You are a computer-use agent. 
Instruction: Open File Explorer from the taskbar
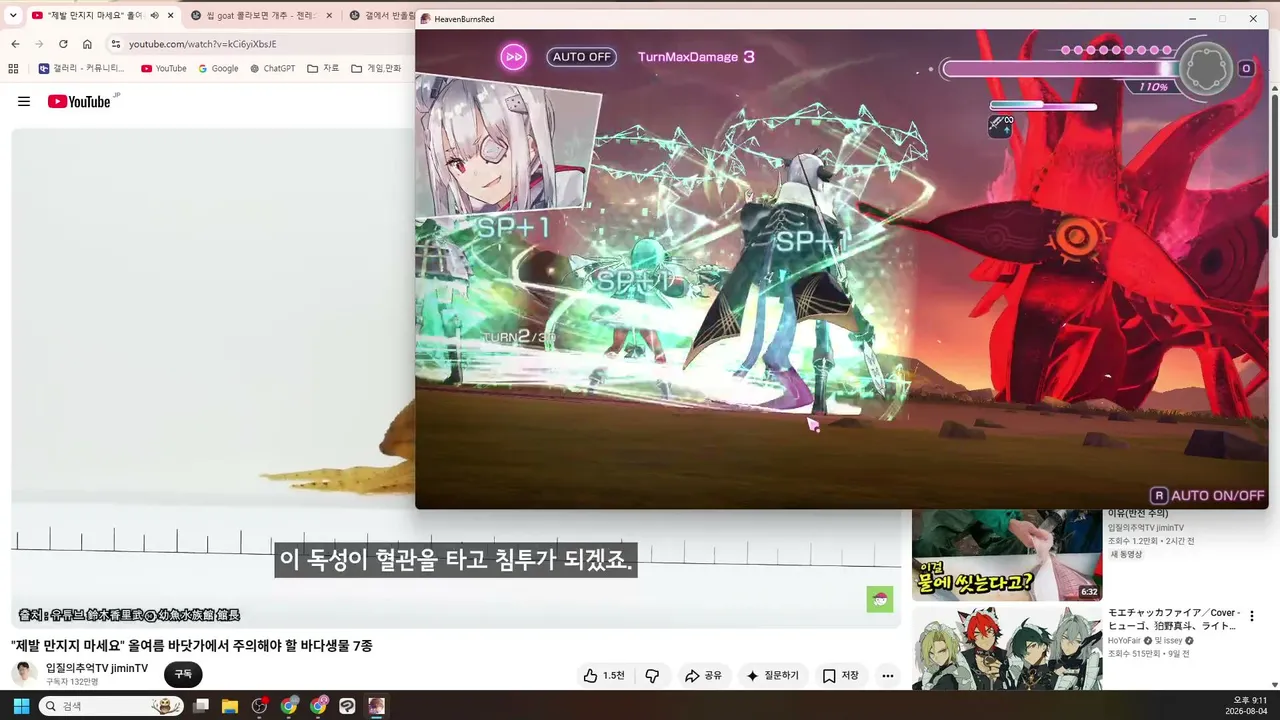pyautogui.click(x=230, y=706)
